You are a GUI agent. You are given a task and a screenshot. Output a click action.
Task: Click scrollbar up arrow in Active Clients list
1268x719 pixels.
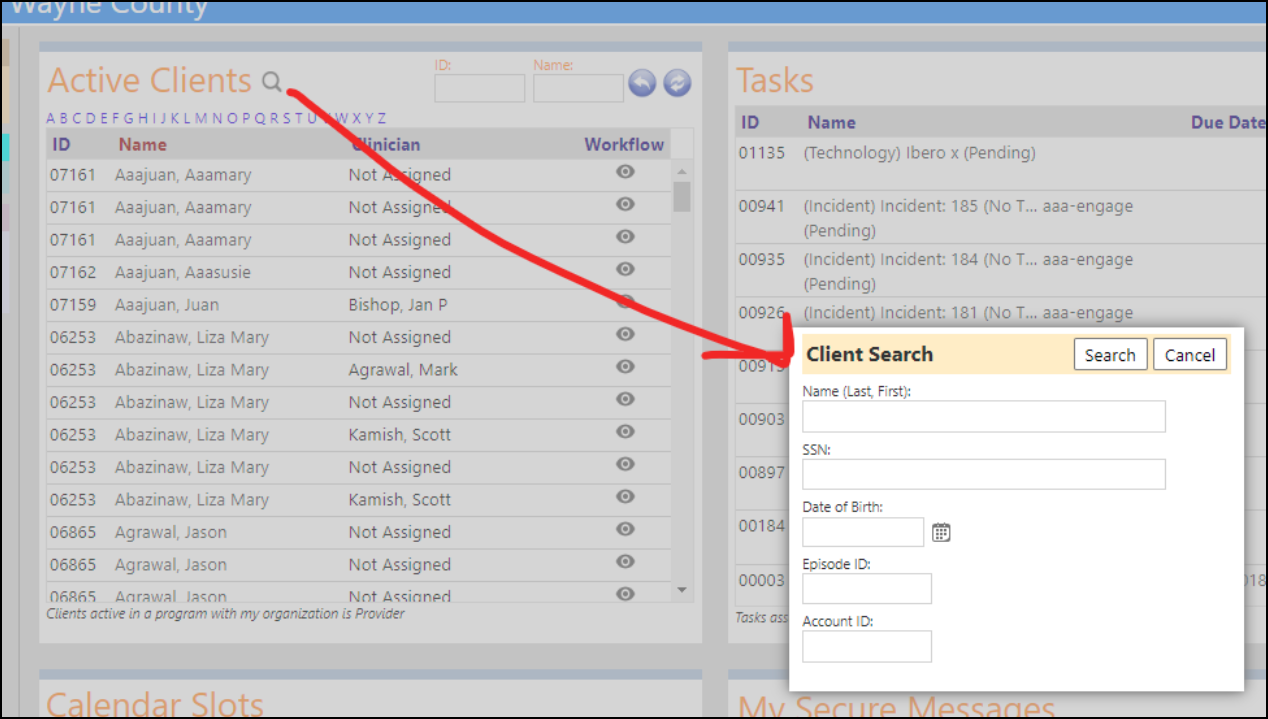pos(682,170)
